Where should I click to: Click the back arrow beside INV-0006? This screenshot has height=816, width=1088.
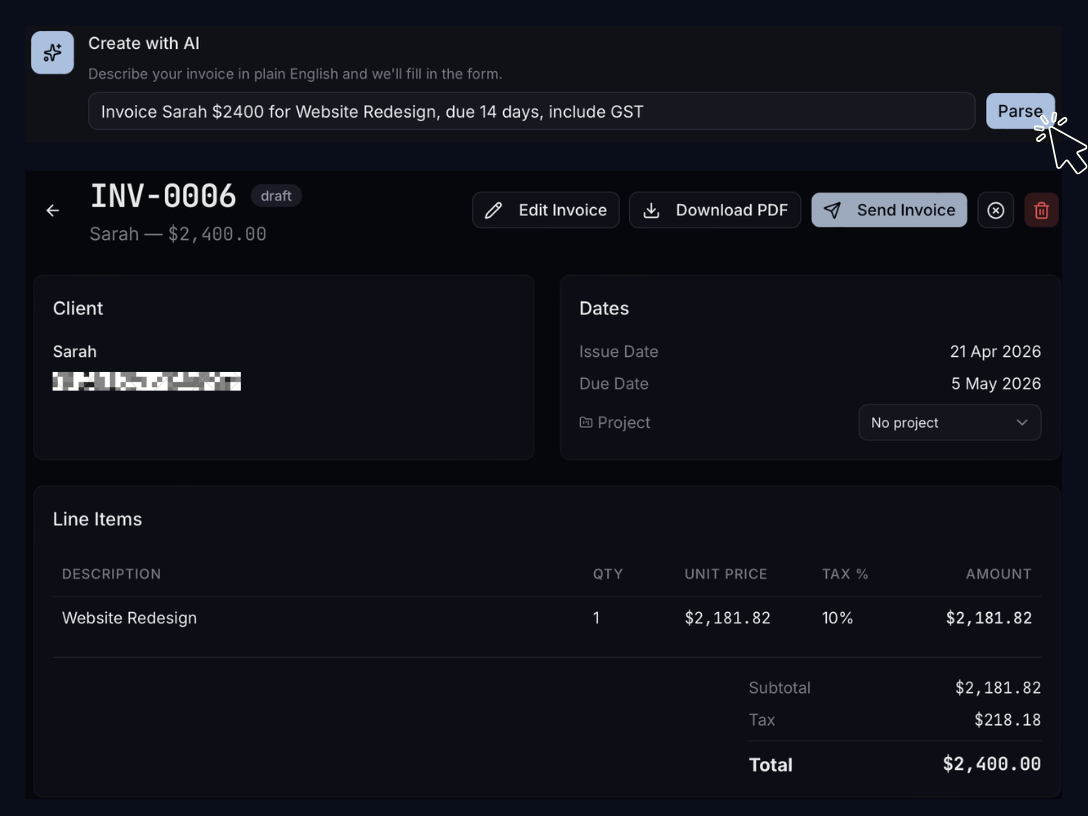point(53,210)
